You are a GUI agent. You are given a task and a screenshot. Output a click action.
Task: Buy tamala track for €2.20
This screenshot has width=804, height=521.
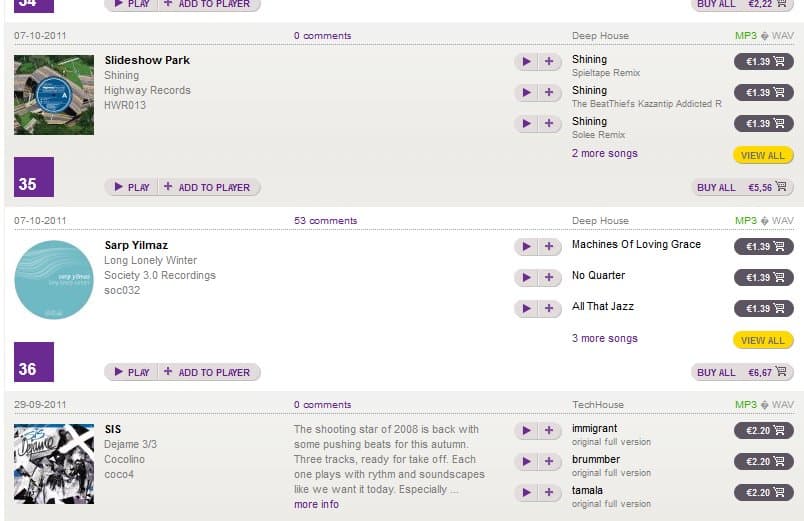(x=764, y=492)
